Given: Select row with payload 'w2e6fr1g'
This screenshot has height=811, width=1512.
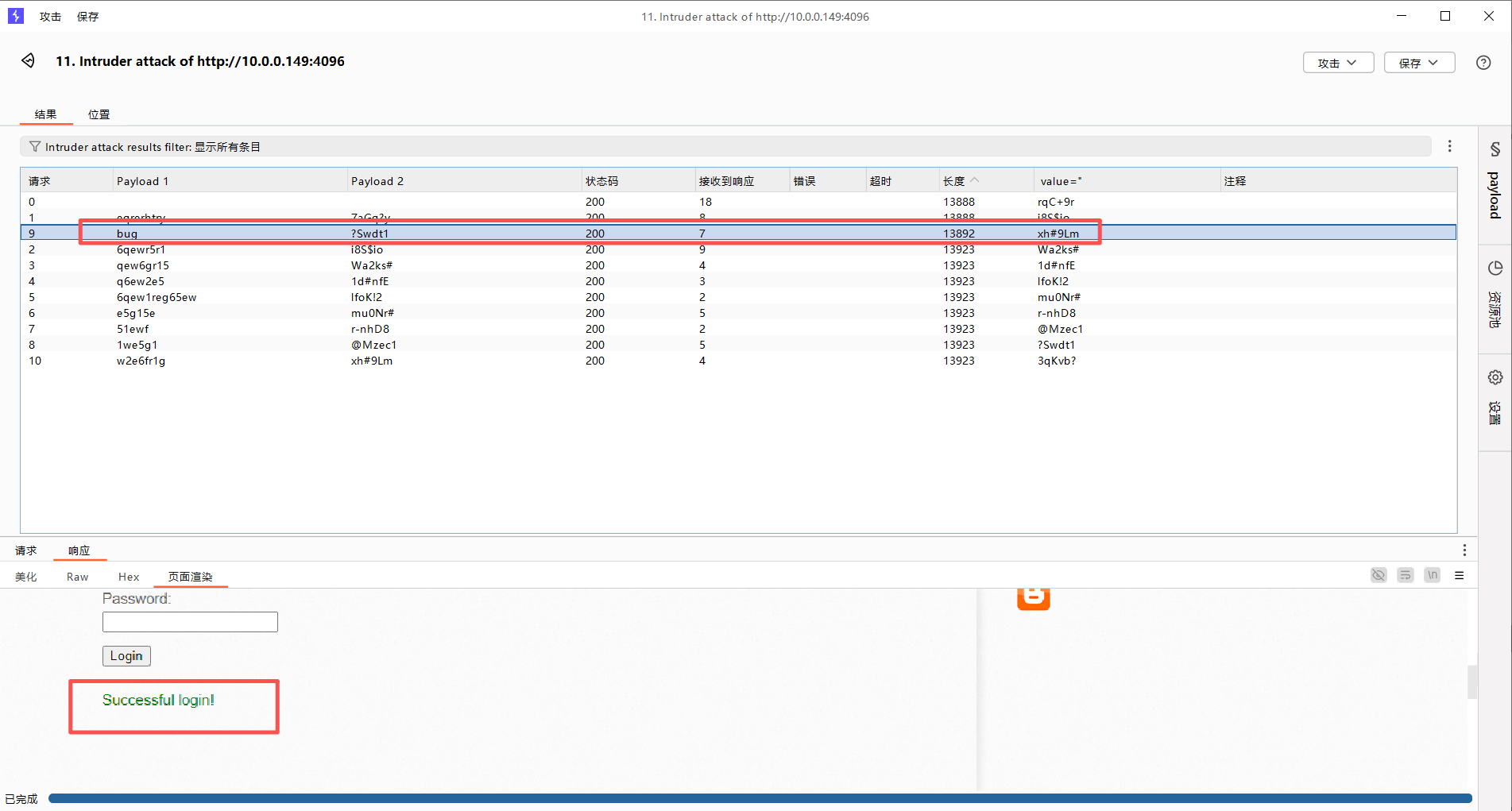Looking at the screenshot, I should tap(738, 361).
